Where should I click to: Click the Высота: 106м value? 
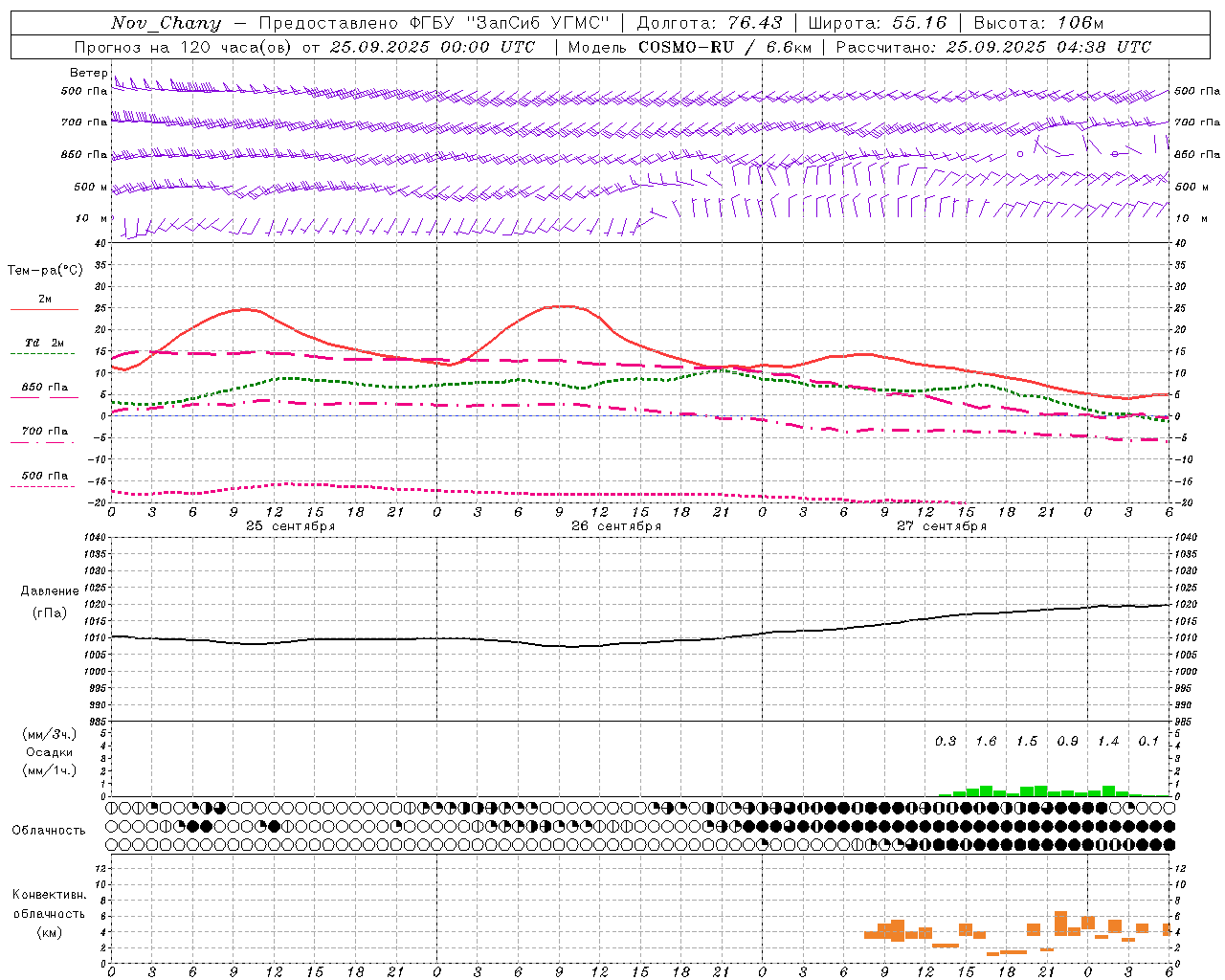[1038, 23]
